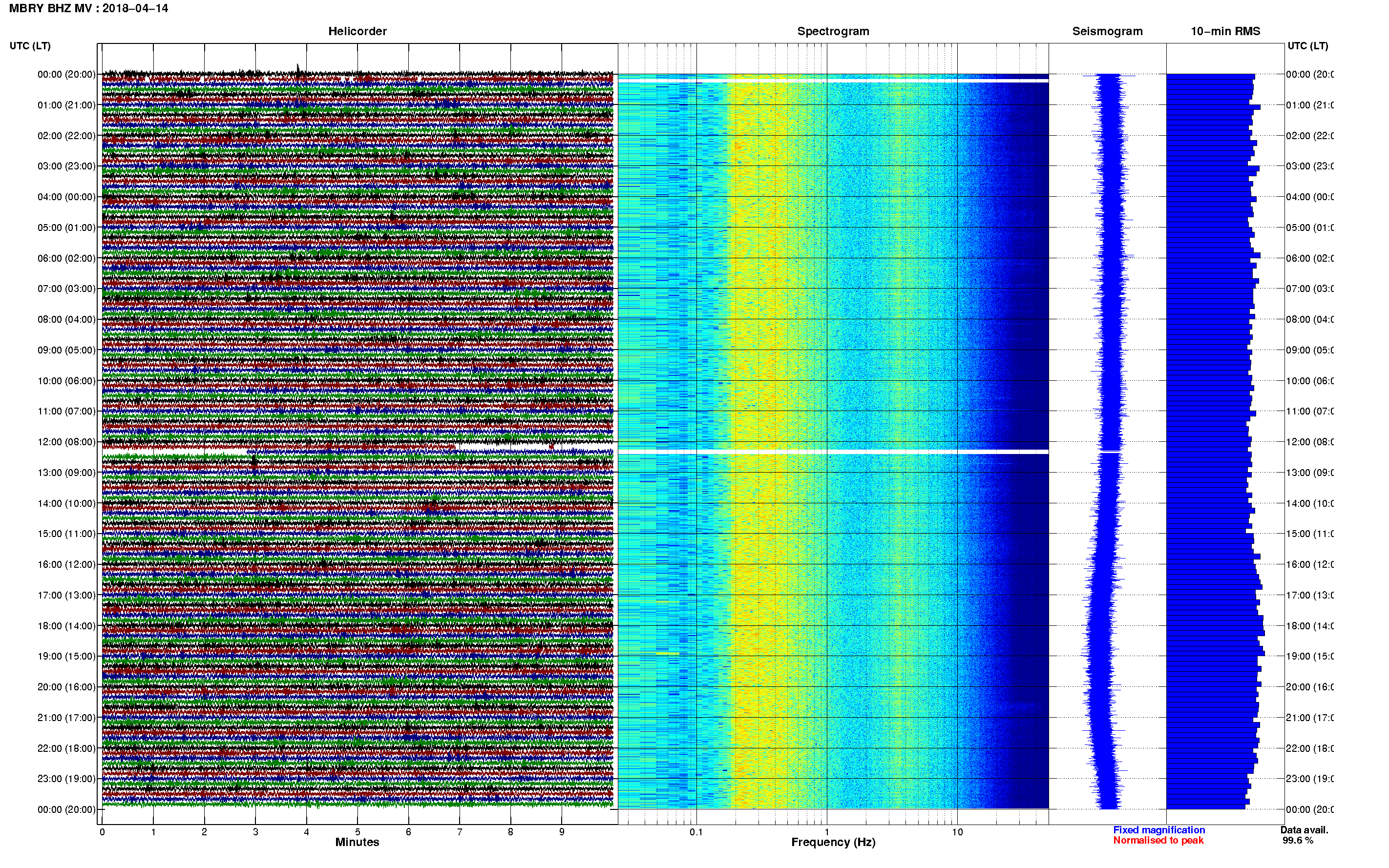Click the "15:00 (11:00)" Helicorder time label
1389x868 pixels.
66,534
